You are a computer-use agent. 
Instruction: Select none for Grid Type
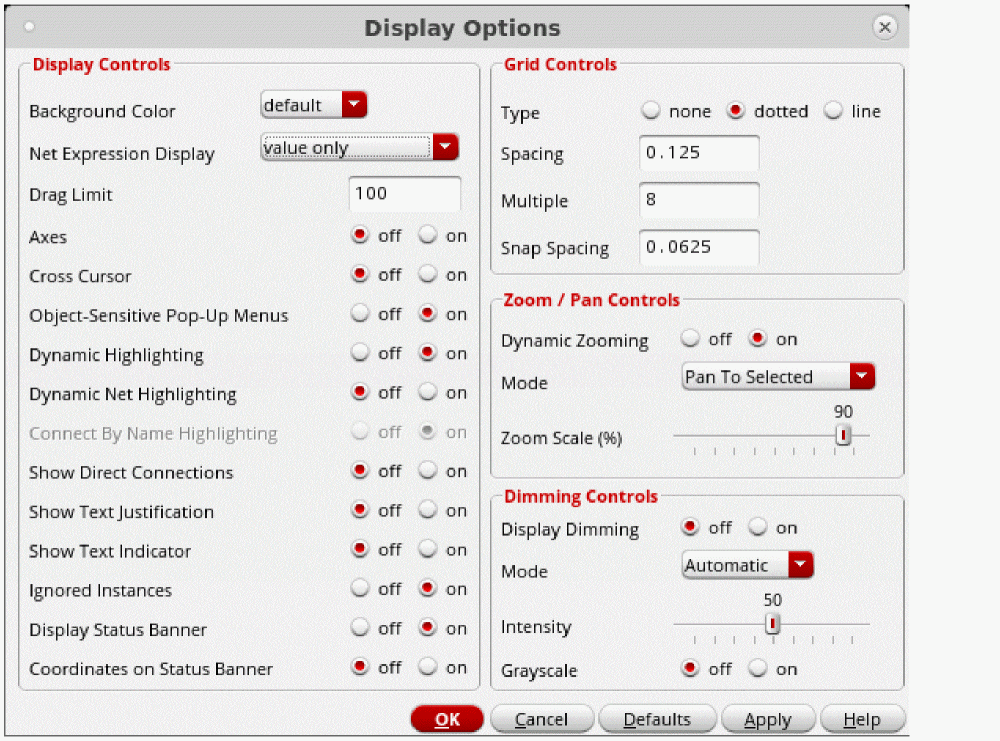pos(651,111)
